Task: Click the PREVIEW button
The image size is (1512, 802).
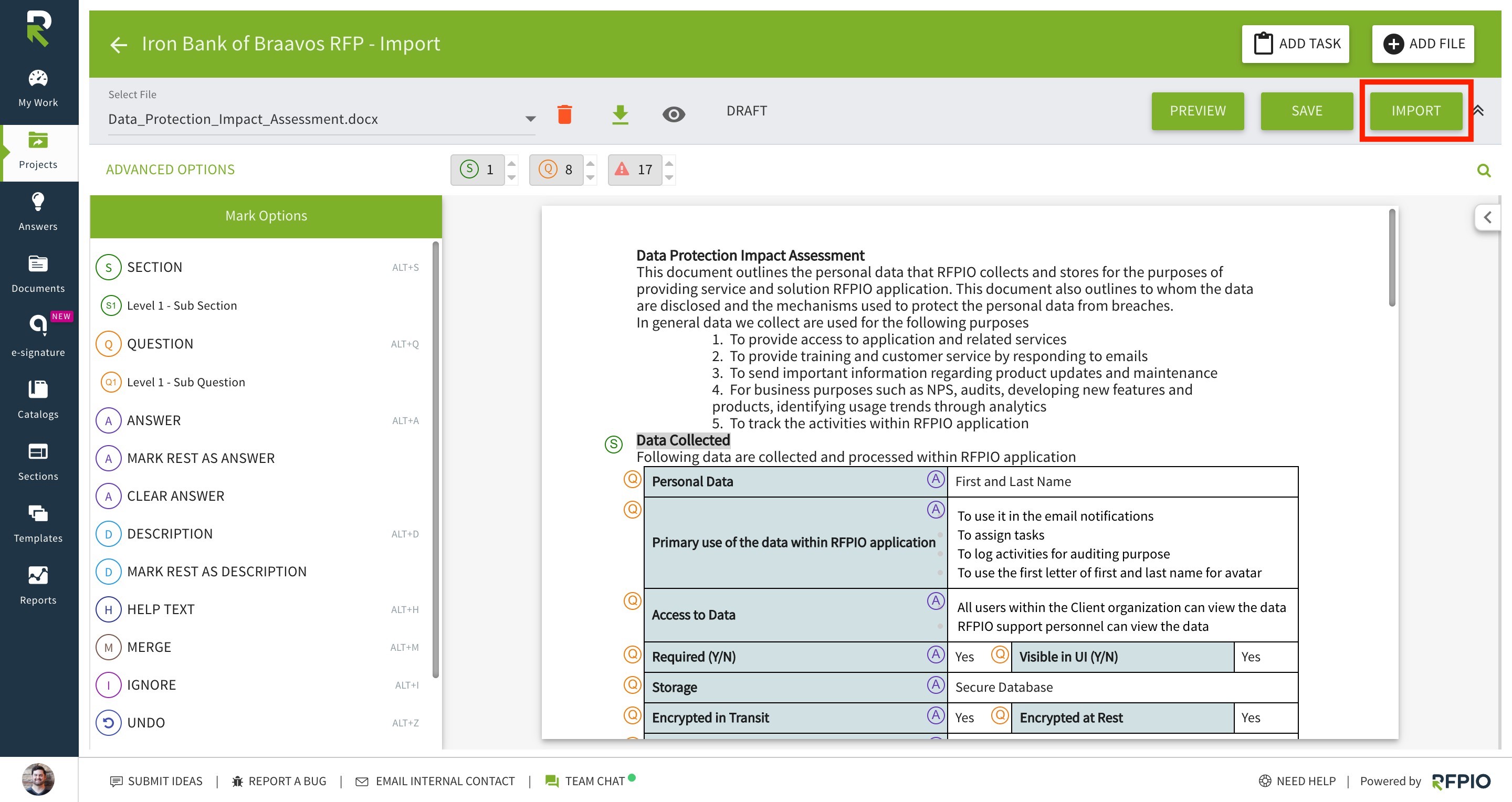Action: (1198, 111)
